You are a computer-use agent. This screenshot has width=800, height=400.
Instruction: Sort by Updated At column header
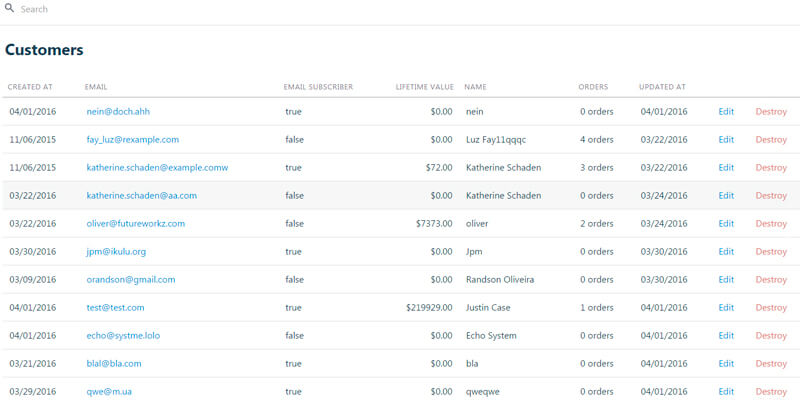click(x=662, y=87)
